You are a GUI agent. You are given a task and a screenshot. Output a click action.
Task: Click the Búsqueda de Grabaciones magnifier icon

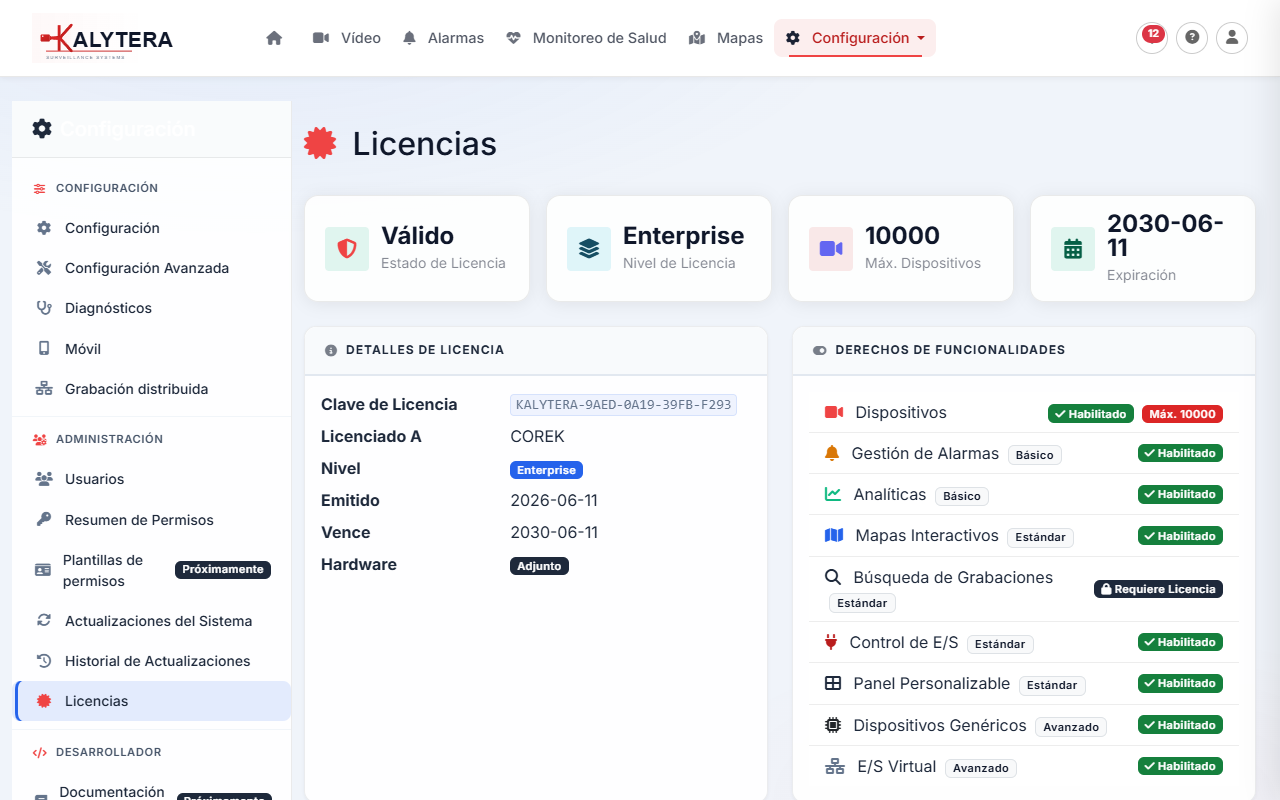pyautogui.click(x=833, y=578)
